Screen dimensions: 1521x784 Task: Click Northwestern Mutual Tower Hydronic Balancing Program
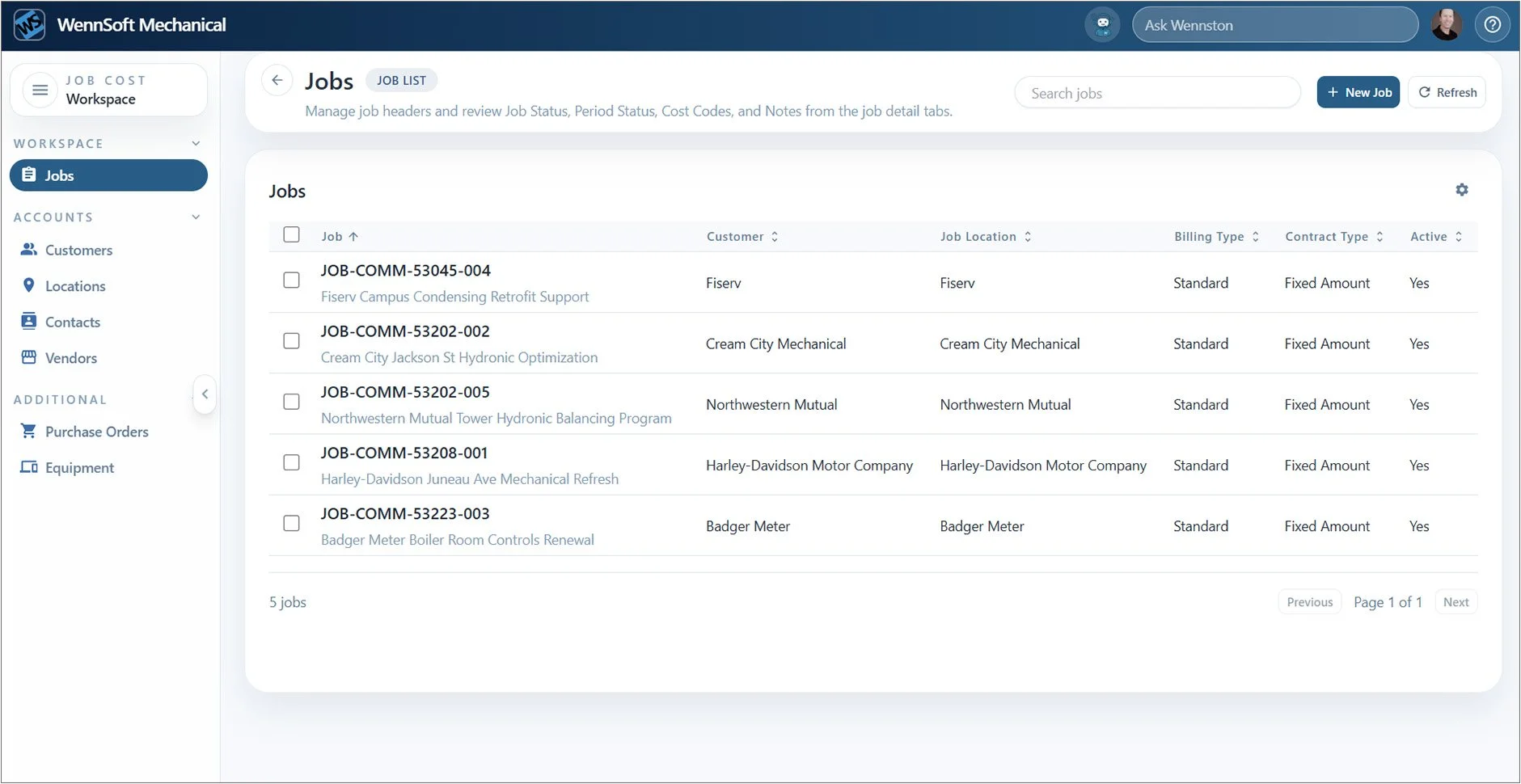(496, 419)
